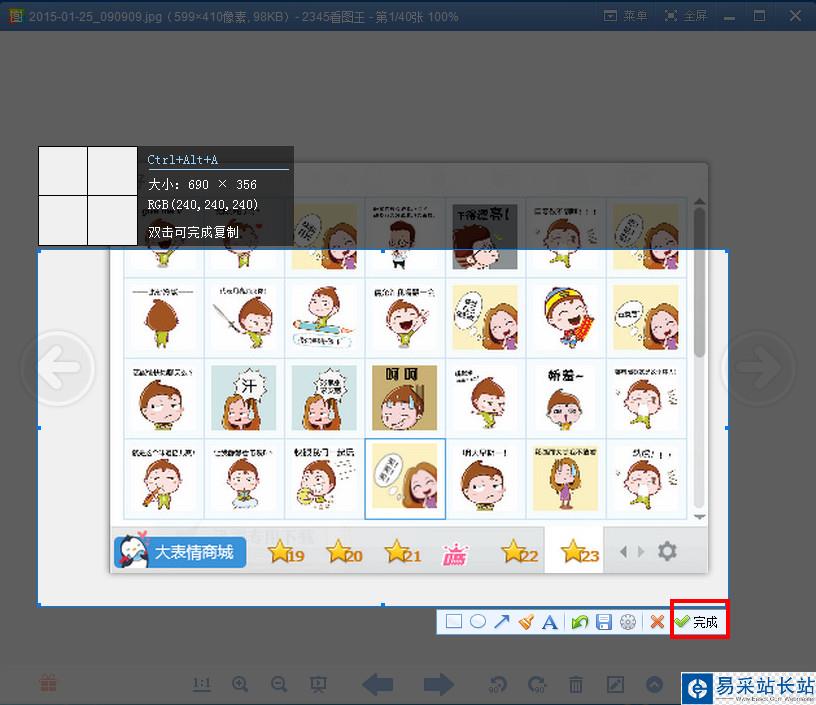Select the highlighted girl thought-bubble emoticon
This screenshot has width=816, height=705.
pyautogui.click(x=405, y=478)
